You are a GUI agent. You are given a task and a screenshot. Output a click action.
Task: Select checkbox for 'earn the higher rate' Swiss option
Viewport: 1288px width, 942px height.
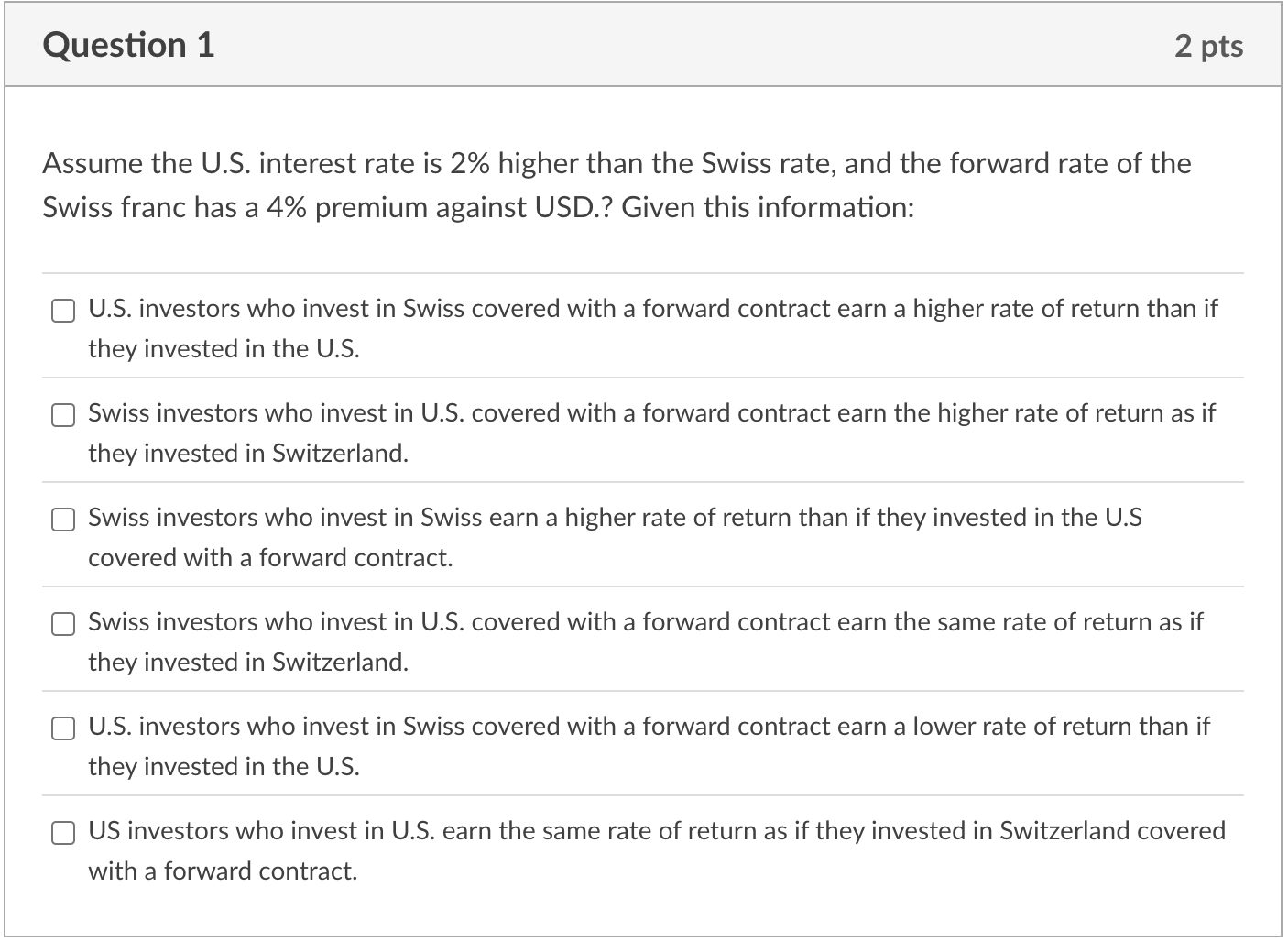click(x=62, y=415)
